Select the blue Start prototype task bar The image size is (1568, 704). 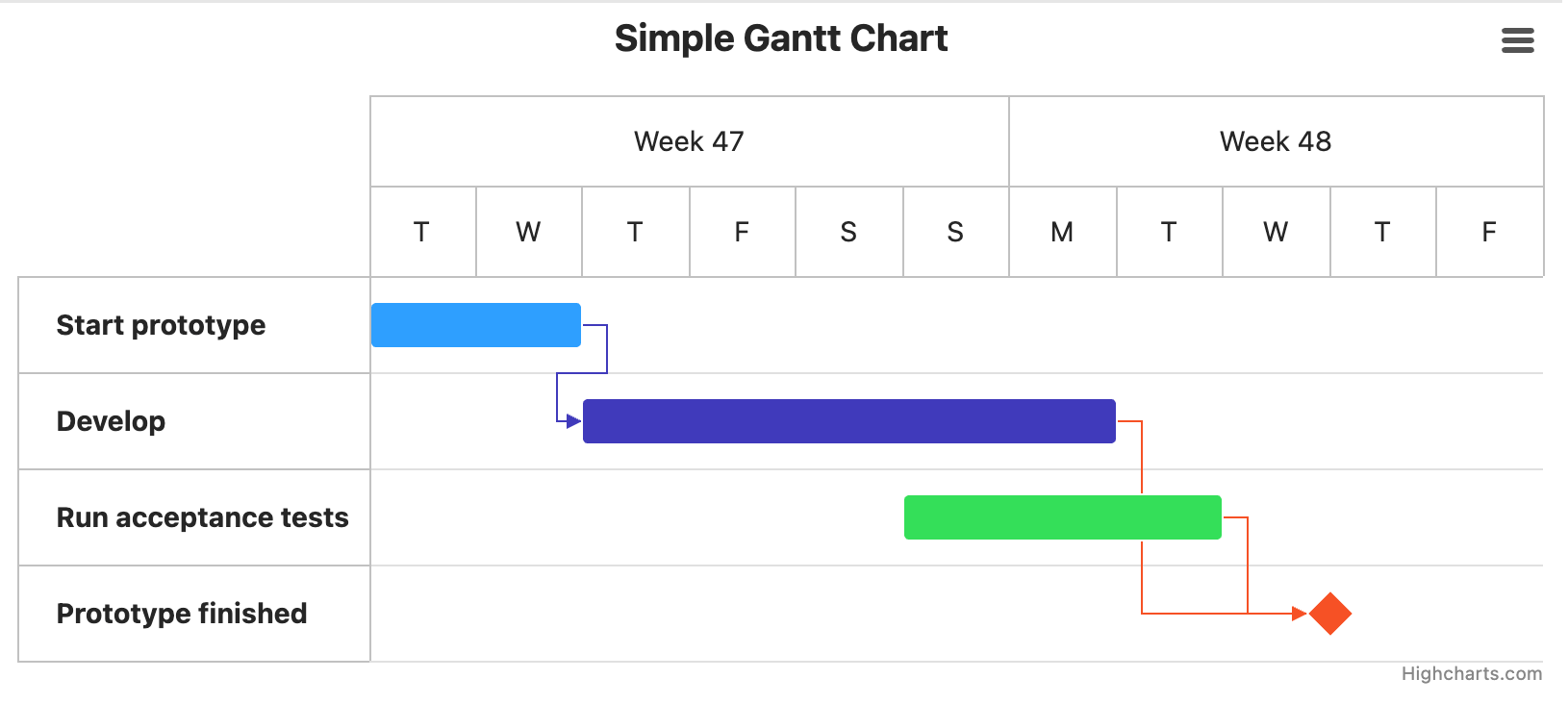click(x=475, y=325)
